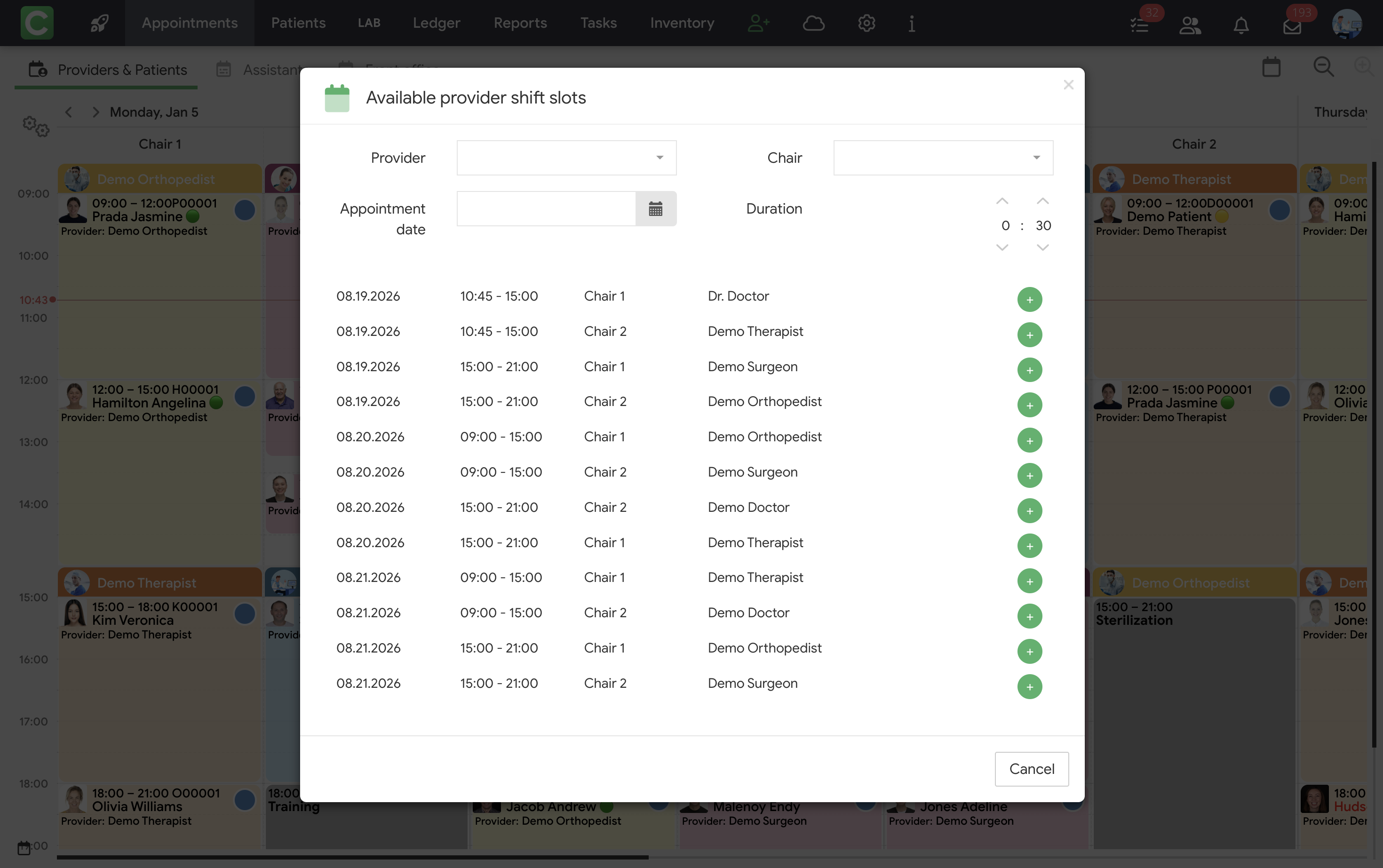Add slot 08.19.2026 15:00 Demo Surgeon
1383x868 pixels.
coord(1030,370)
